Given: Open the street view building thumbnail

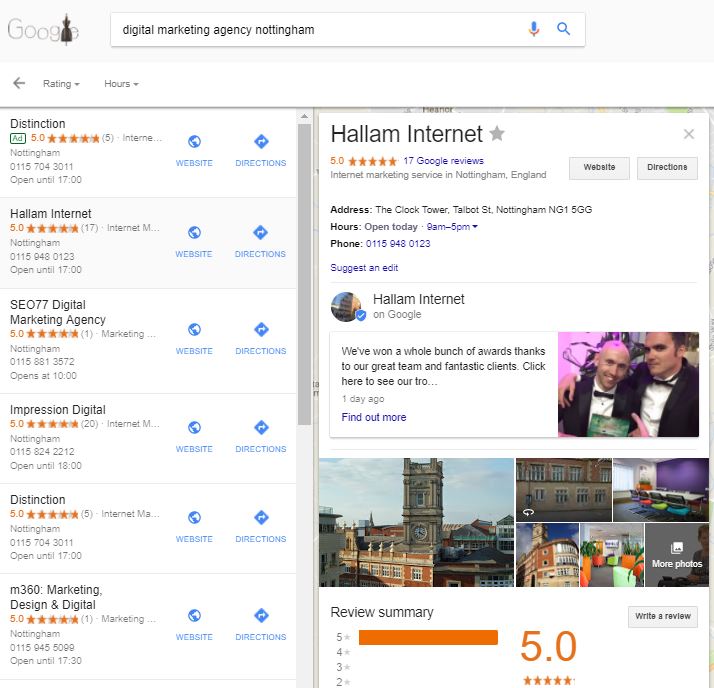Looking at the screenshot, I should (564, 489).
